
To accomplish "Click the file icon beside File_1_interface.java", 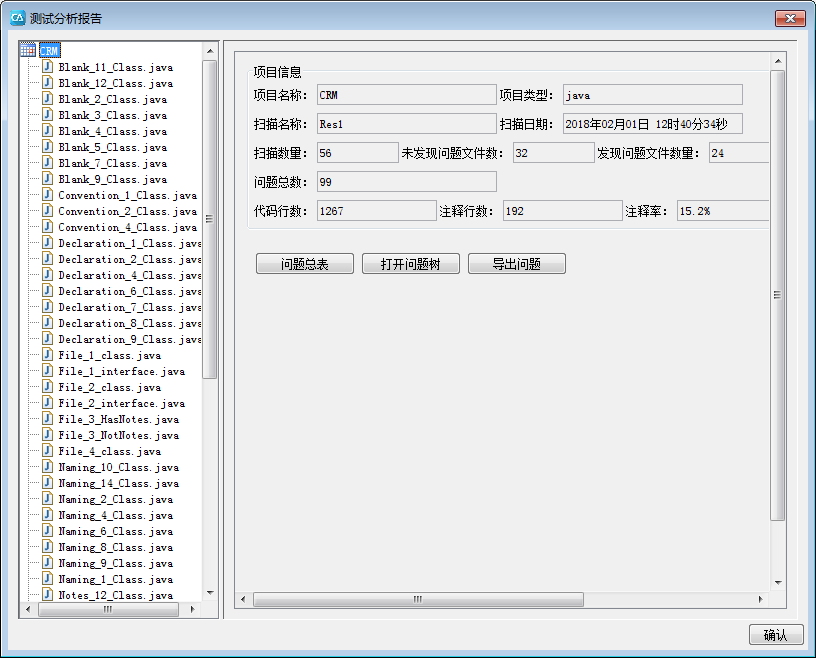I will (47, 371).
